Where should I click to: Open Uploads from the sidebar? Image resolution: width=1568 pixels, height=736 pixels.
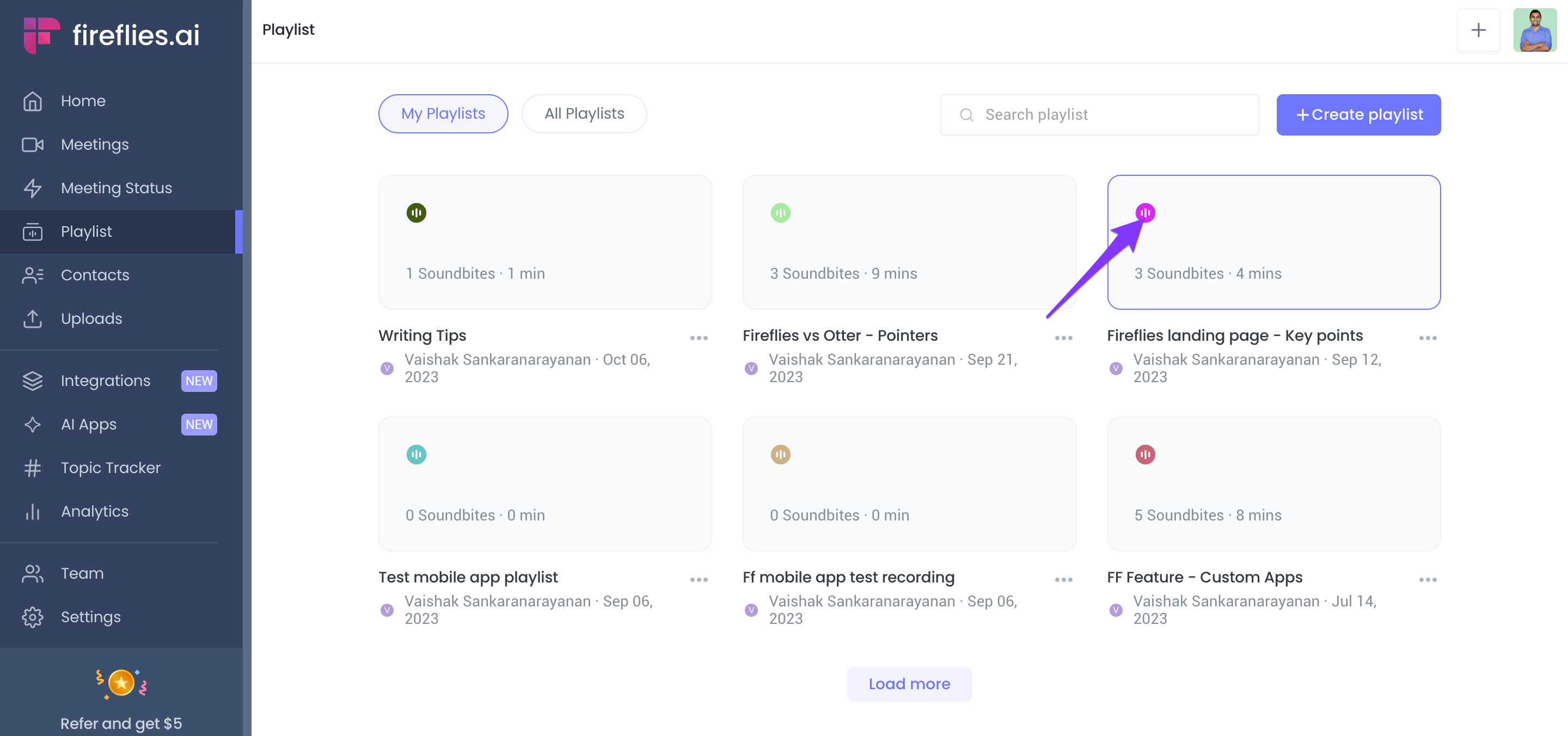point(121,318)
